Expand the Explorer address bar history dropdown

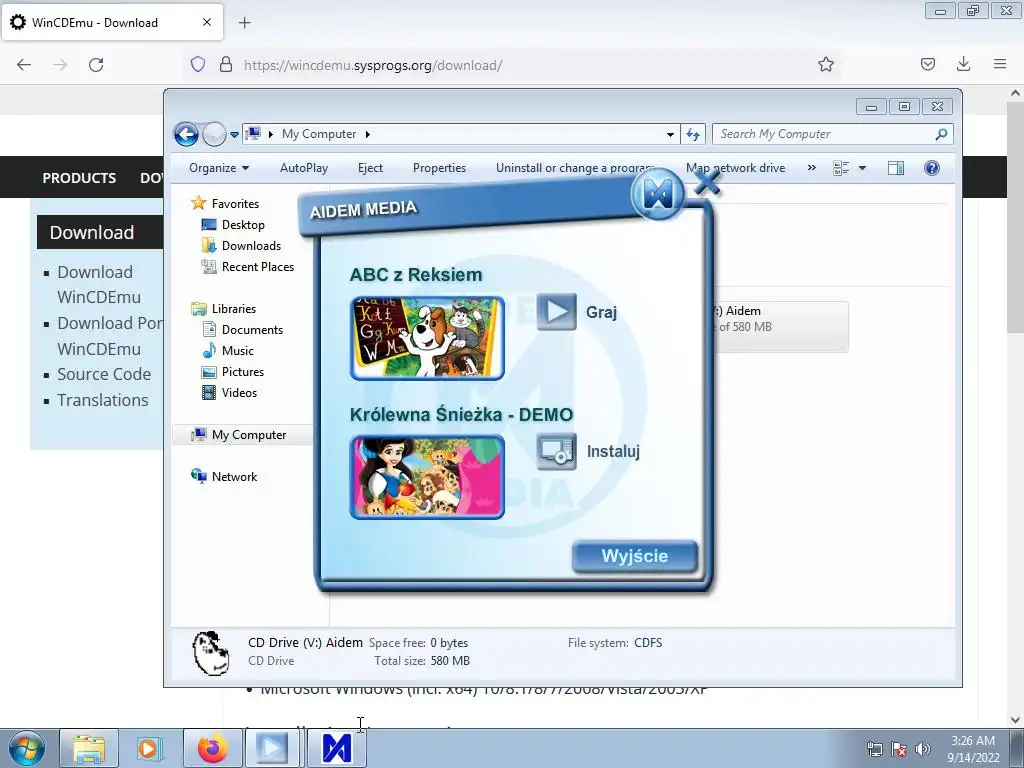pyautogui.click(x=670, y=135)
